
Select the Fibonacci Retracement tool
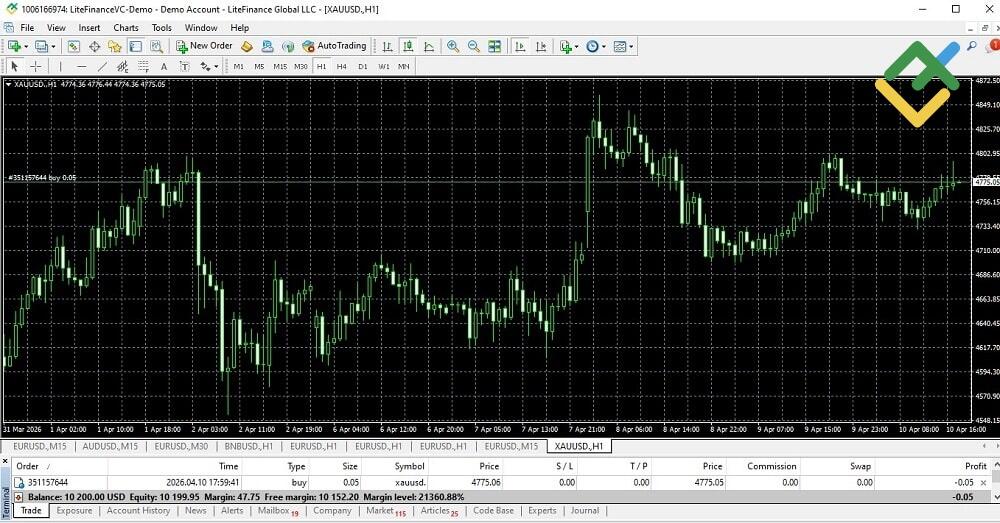[143, 66]
